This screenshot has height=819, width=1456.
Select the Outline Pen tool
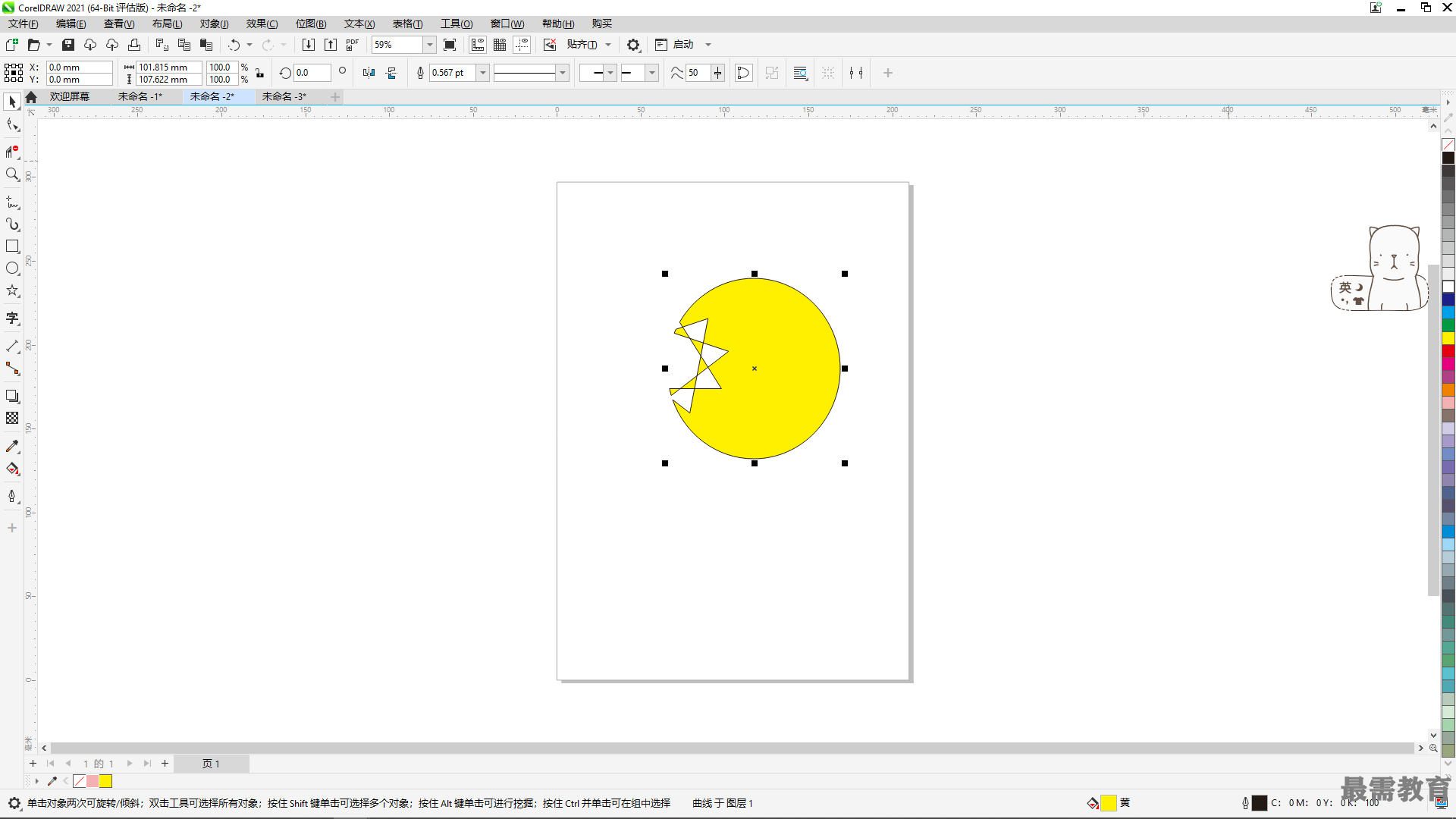point(12,496)
